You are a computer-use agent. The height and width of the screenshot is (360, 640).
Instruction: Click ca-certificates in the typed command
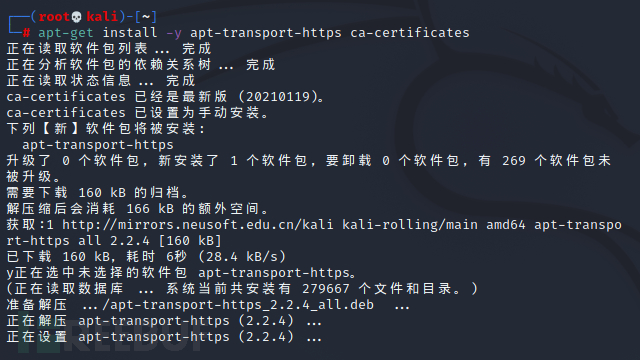pyautogui.click(x=410, y=33)
